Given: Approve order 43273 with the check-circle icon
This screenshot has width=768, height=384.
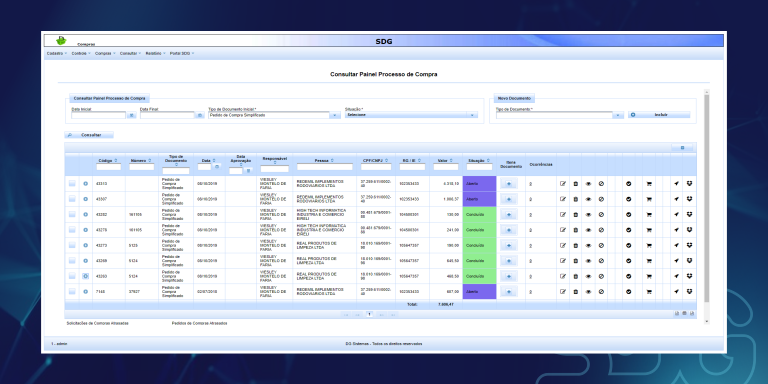Looking at the screenshot, I should 628,245.
